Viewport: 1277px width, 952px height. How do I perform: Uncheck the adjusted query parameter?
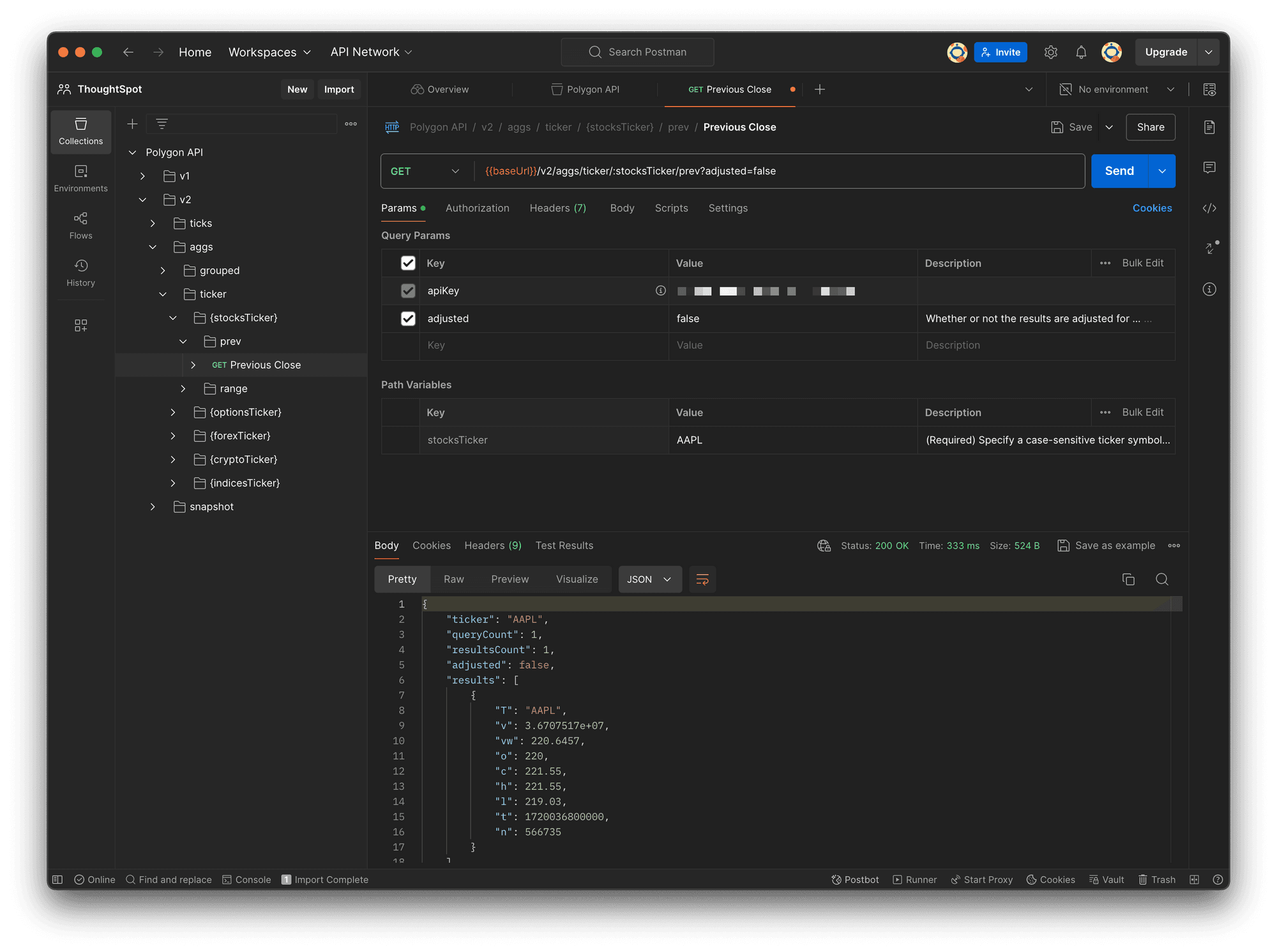[408, 319]
